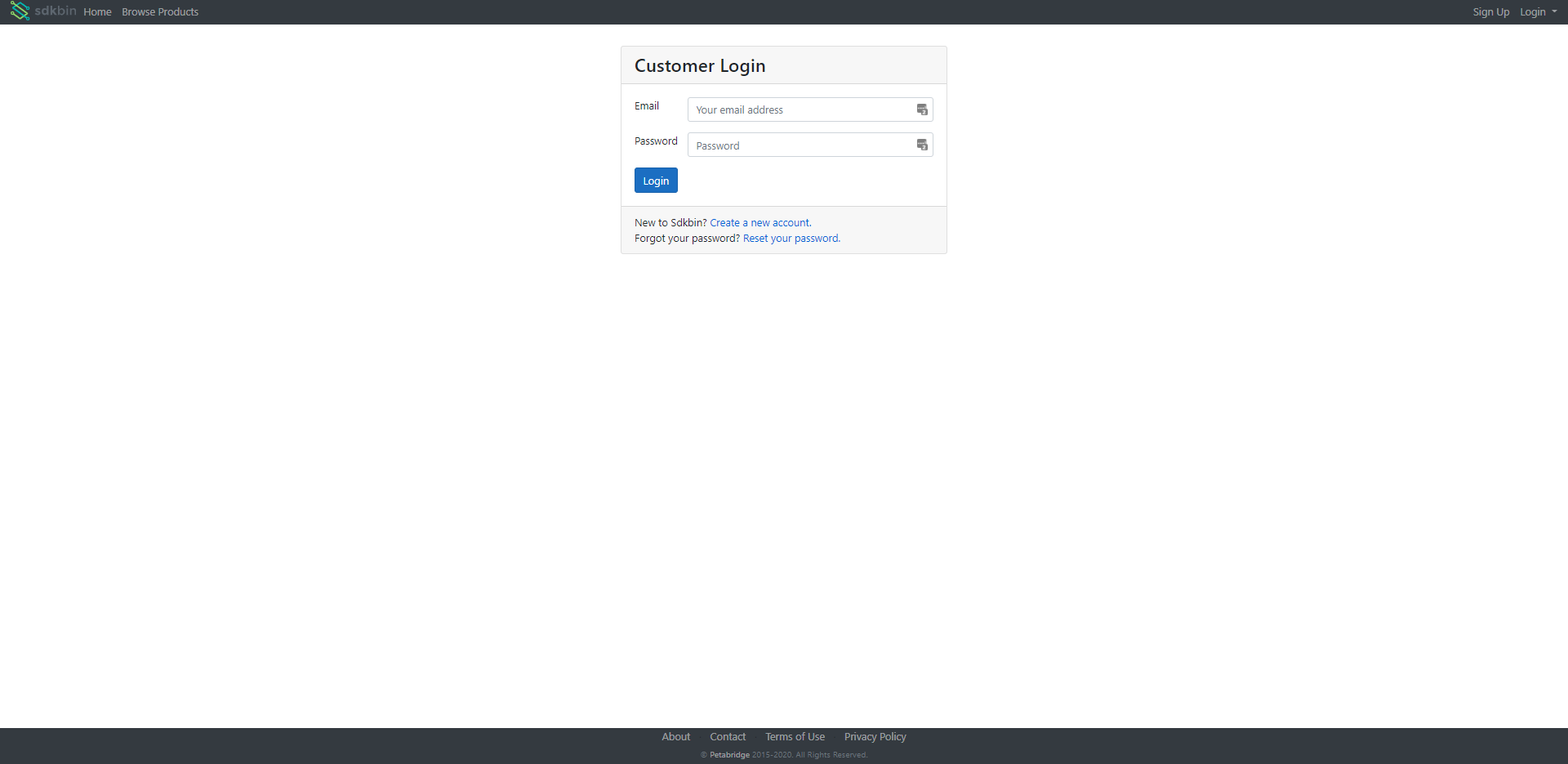The width and height of the screenshot is (1568, 764).
Task: Open the About page in the footer
Action: [x=675, y=736]
